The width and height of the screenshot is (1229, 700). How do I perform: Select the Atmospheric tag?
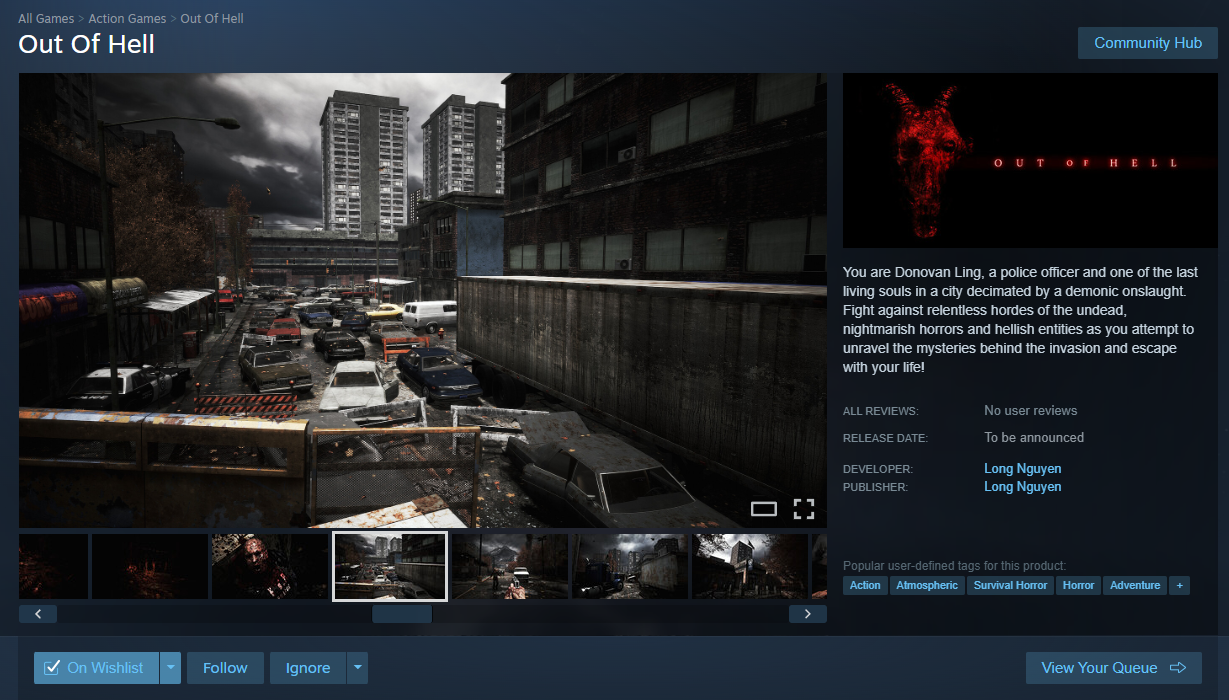pyautogui.click(x=927, y=585)
